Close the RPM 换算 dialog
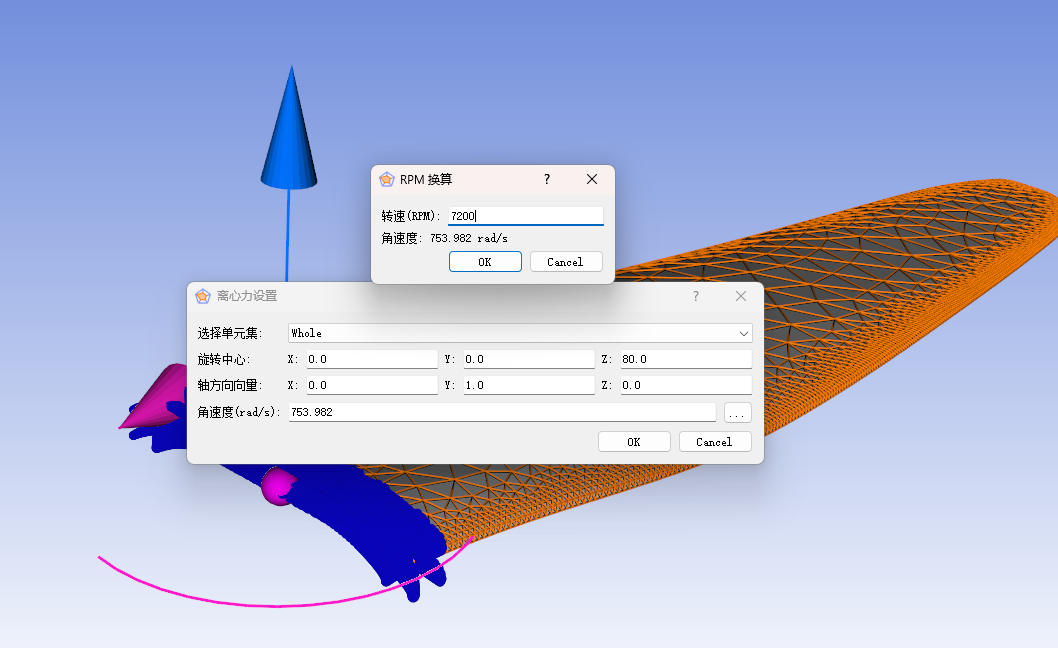 tap(592, 179)
